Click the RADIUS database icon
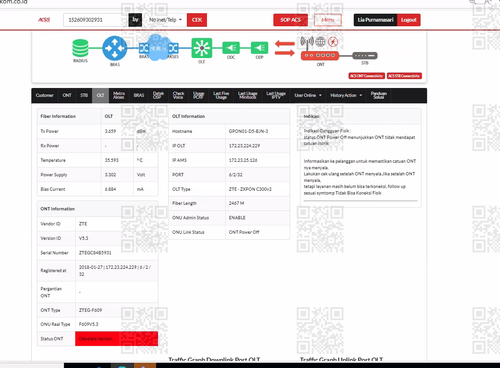This screenshot has height=368, width=500. pos(80,48)
